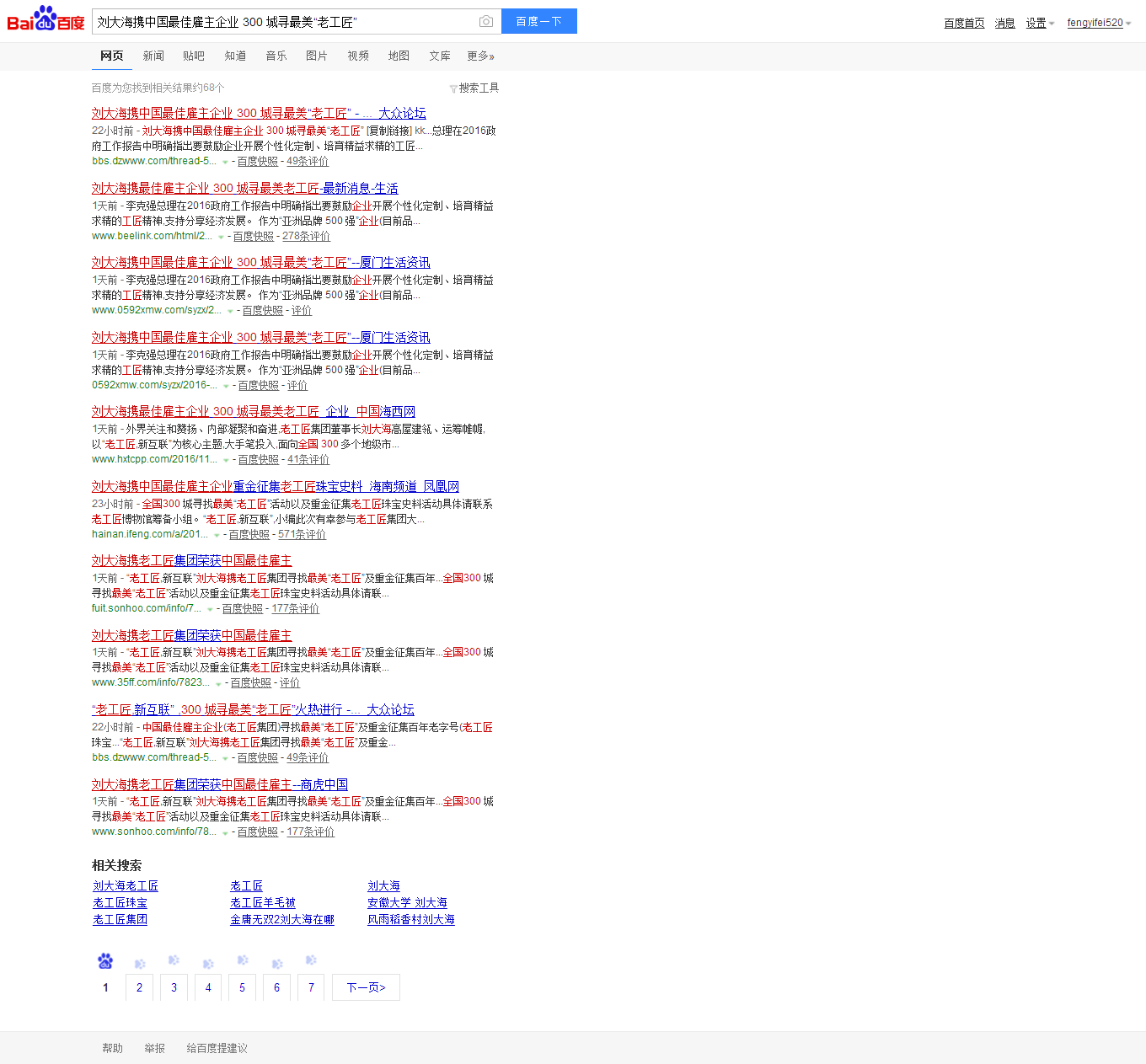Viewport: 1146px width, 1064px height.
Task: Open the 消息 messages link
Action: coord(1004,23)
